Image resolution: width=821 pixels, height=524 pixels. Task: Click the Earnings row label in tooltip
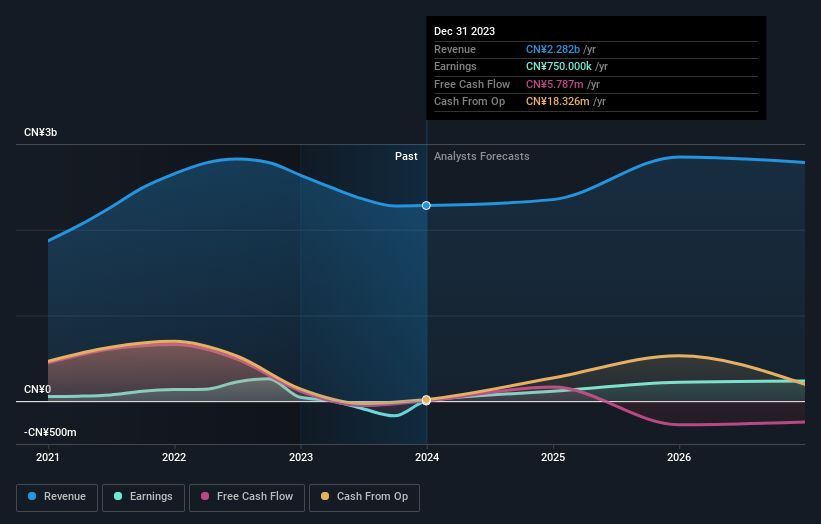456,66
